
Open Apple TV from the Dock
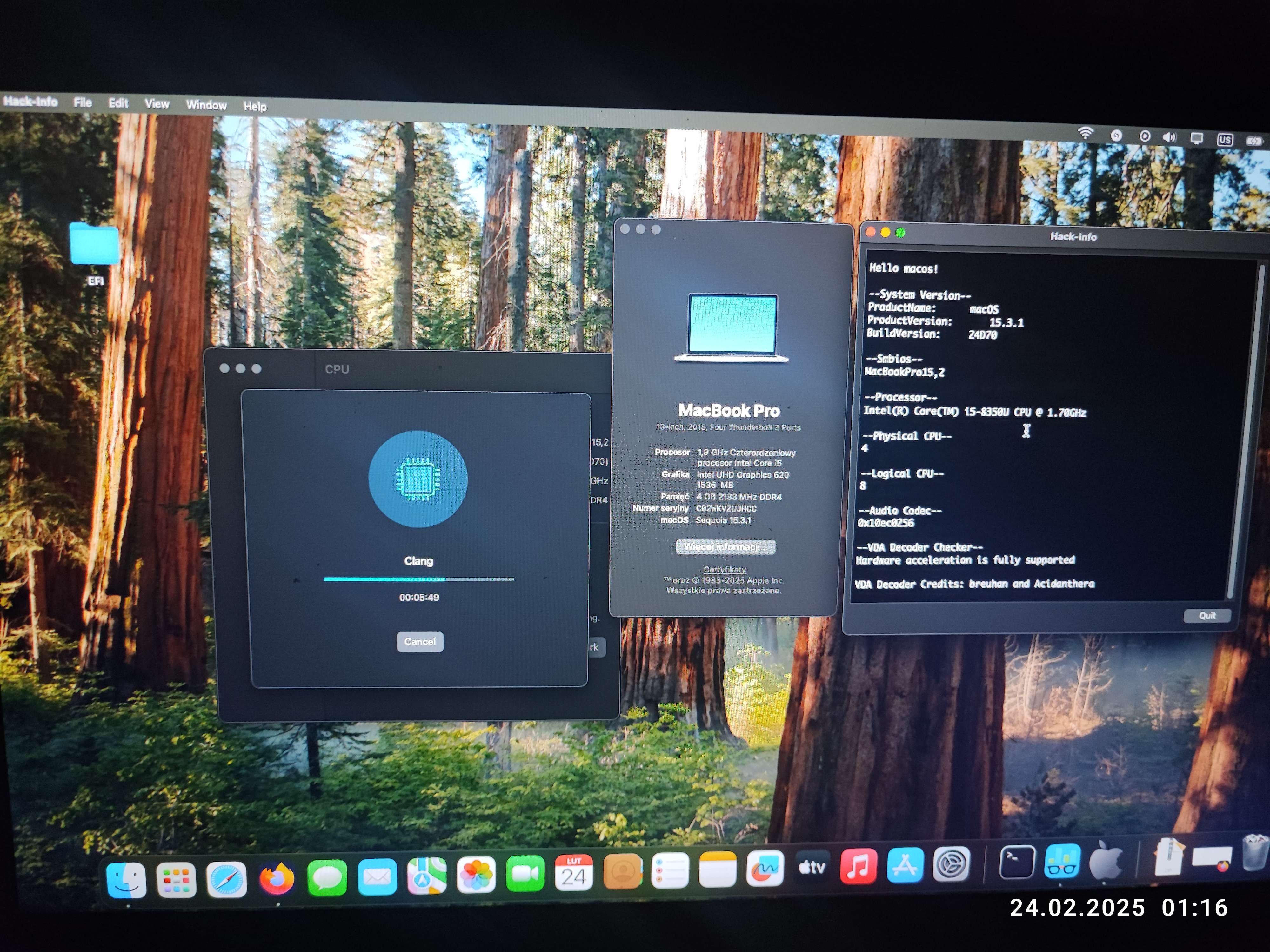(812, 867)
